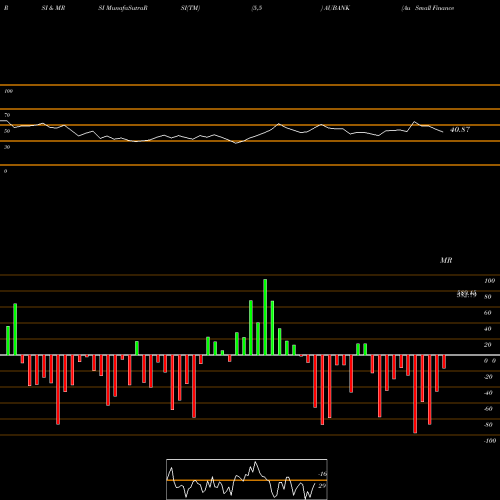This screenshot has height=500, width=500.
Task: Click the MR axis label -80
Action: click(488, 425)
